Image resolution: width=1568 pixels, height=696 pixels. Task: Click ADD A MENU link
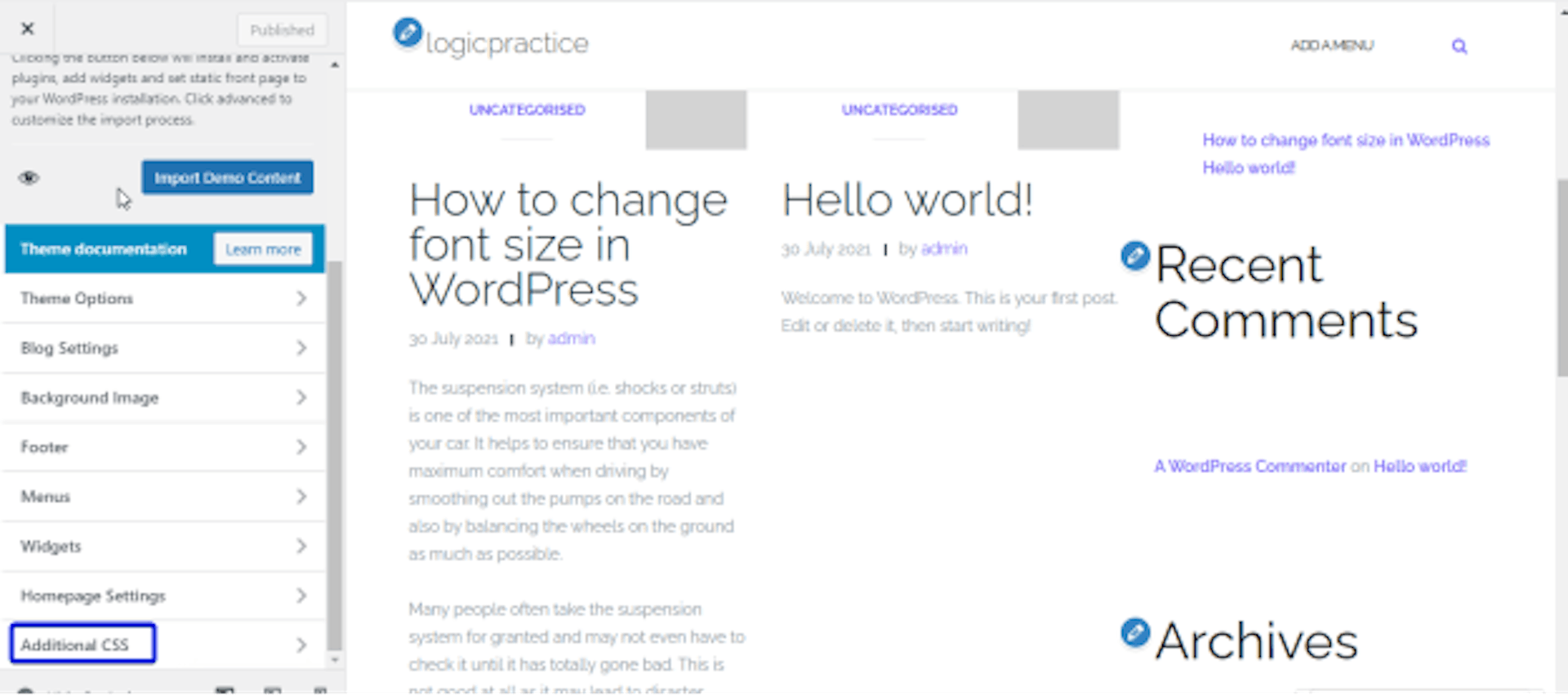(1332, 46)
